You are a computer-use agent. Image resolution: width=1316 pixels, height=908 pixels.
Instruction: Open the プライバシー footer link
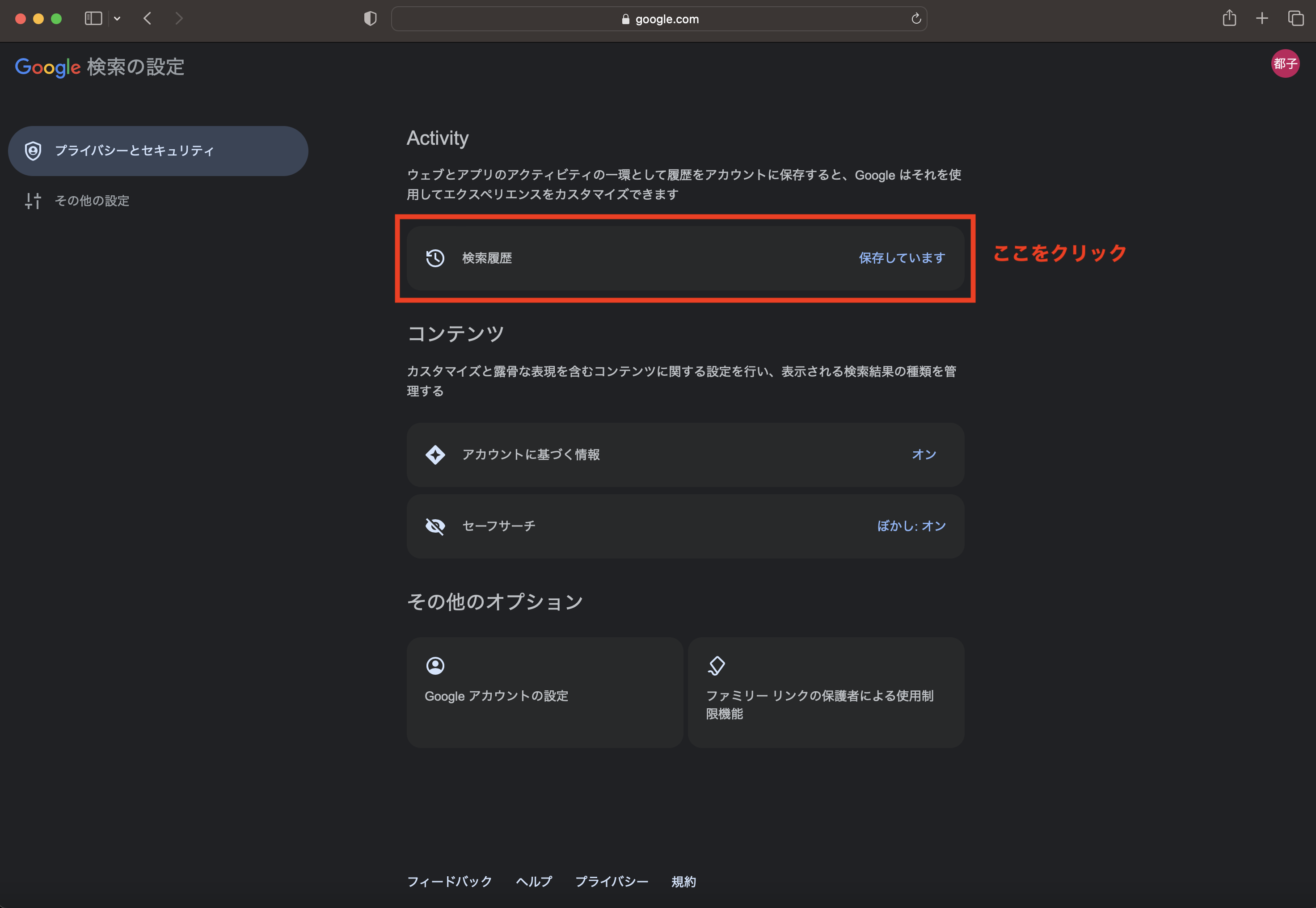click(x=612, y=882)
